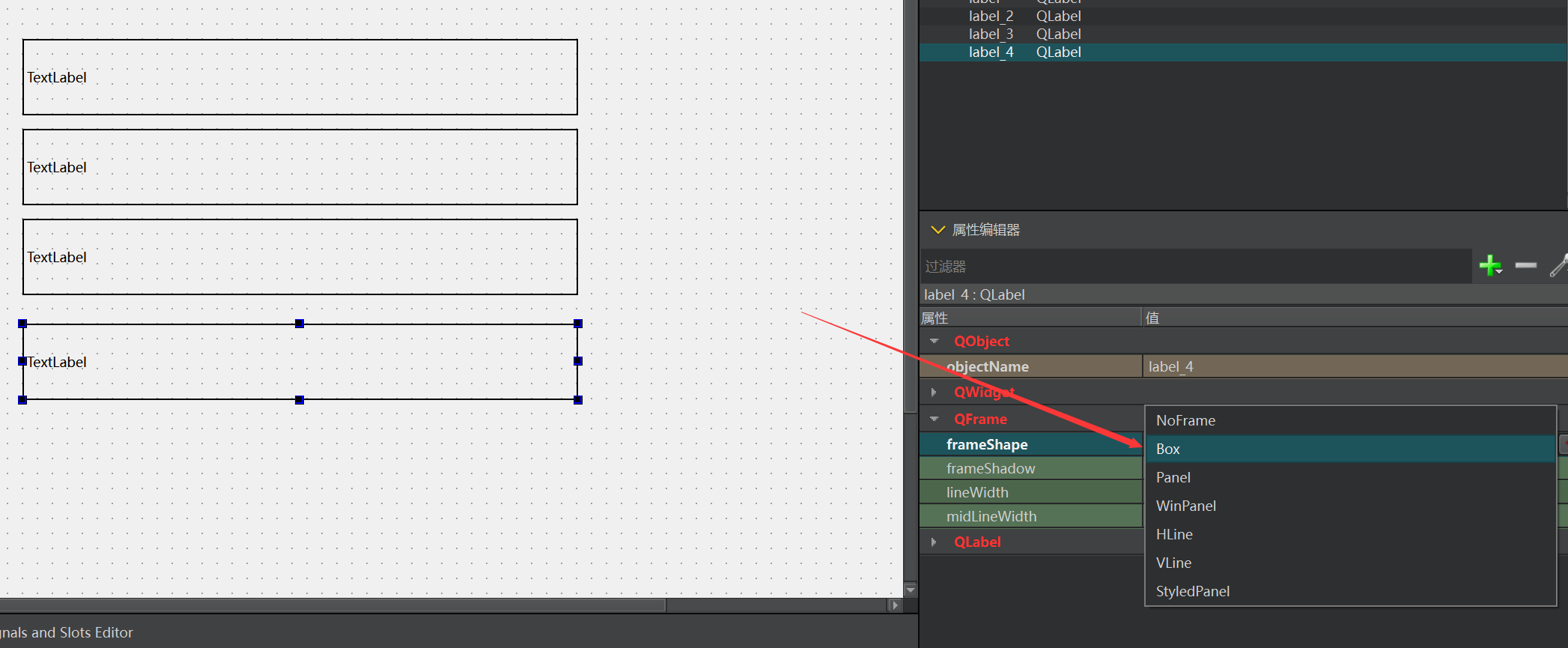Collapse the 属性编辑器 panel chevron
This screenshot has height=648, width=1568.
938,230
